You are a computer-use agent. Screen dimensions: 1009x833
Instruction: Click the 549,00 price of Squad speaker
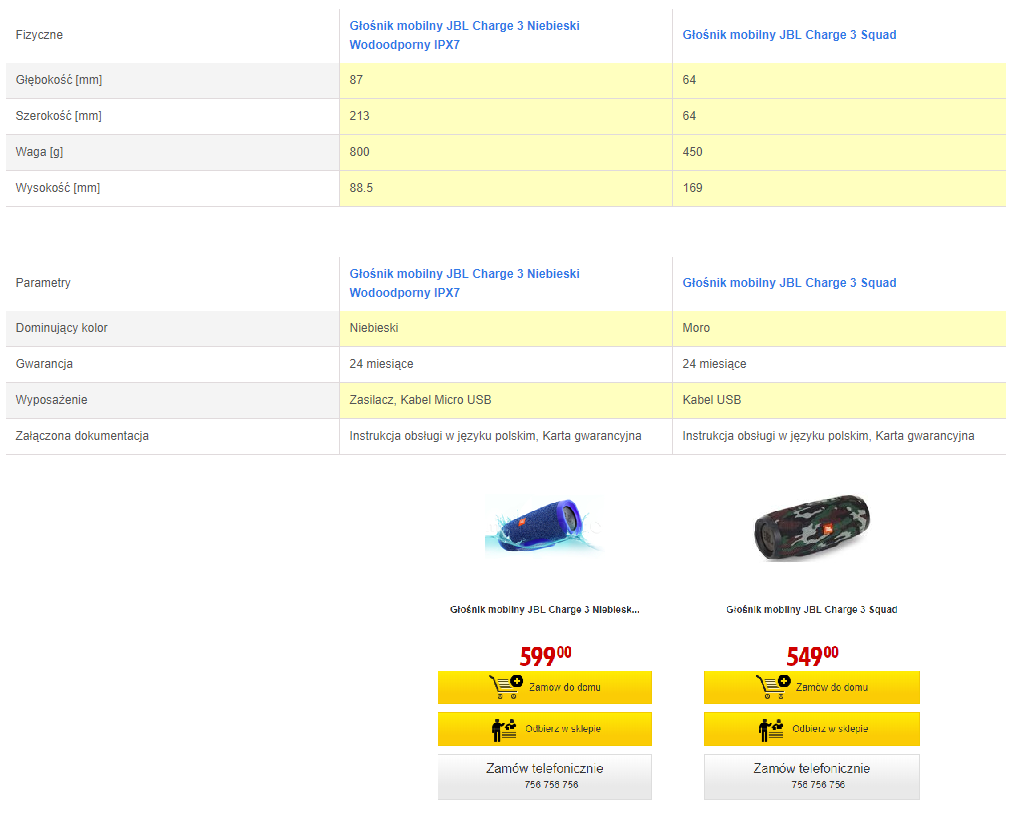[812, 656]
